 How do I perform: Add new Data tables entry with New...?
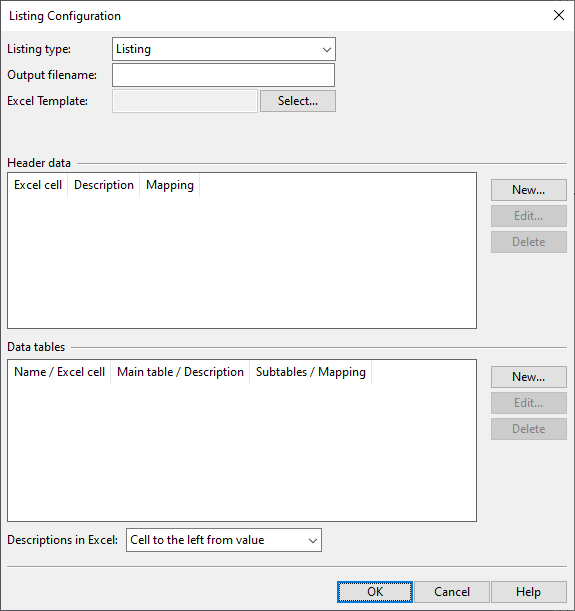(529, 377)
